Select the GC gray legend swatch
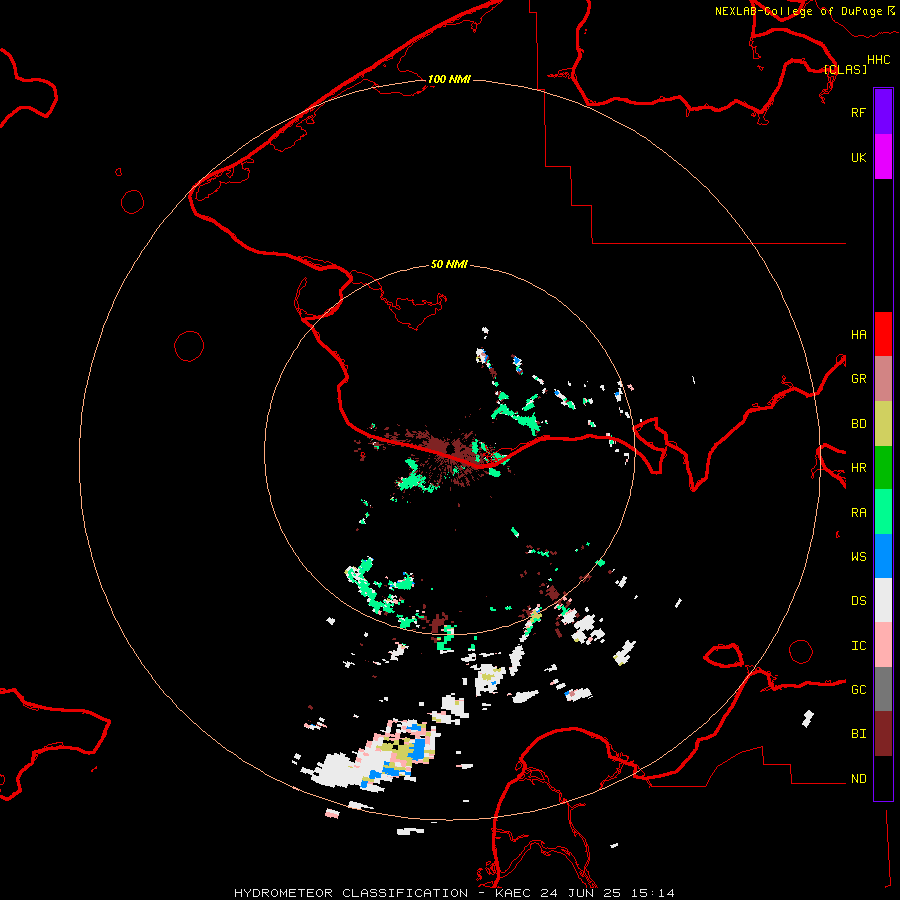This screenshot has height=900, width=900. tap(883, 689)
